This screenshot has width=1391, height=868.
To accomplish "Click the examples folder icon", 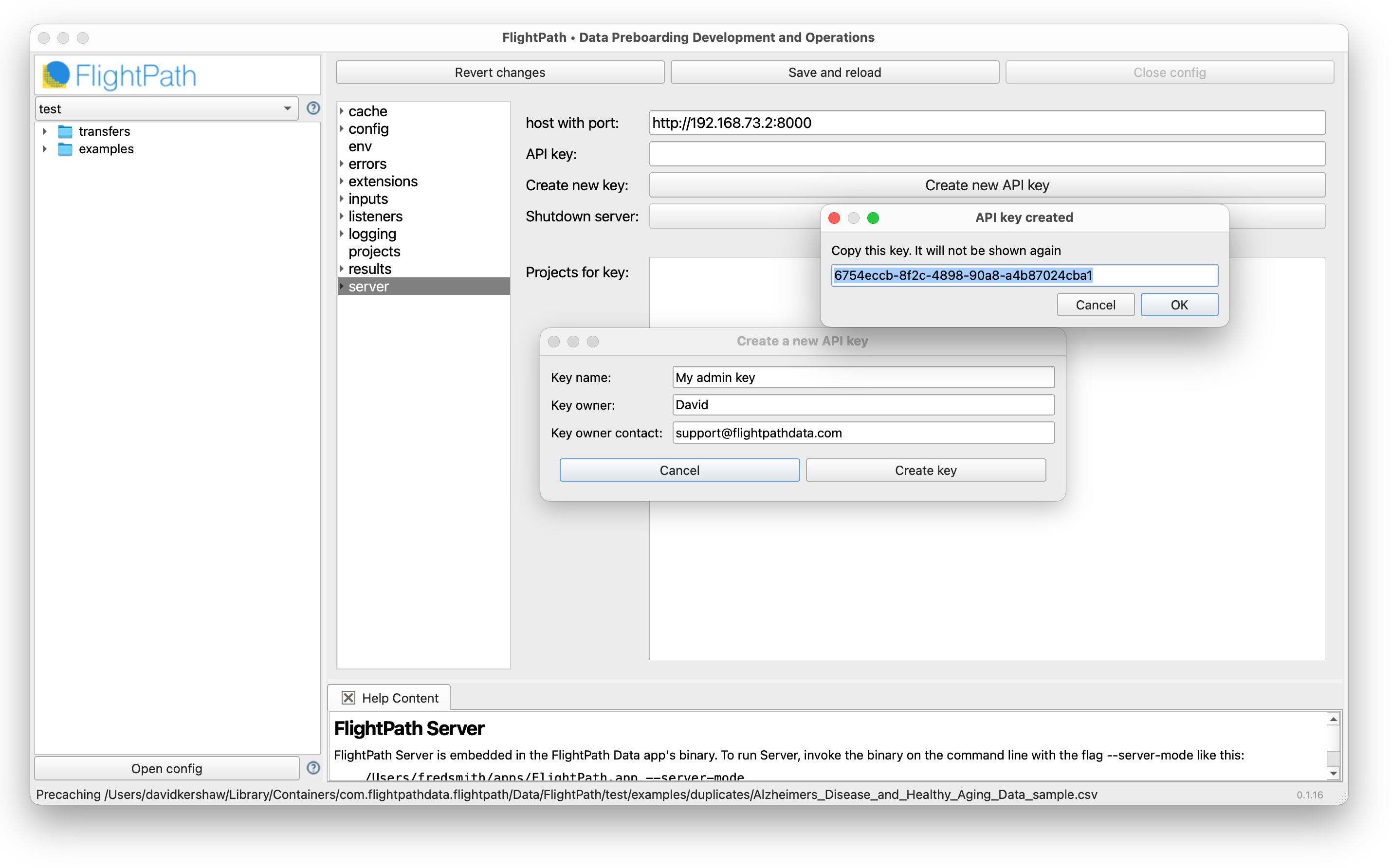I will [65, 149].
